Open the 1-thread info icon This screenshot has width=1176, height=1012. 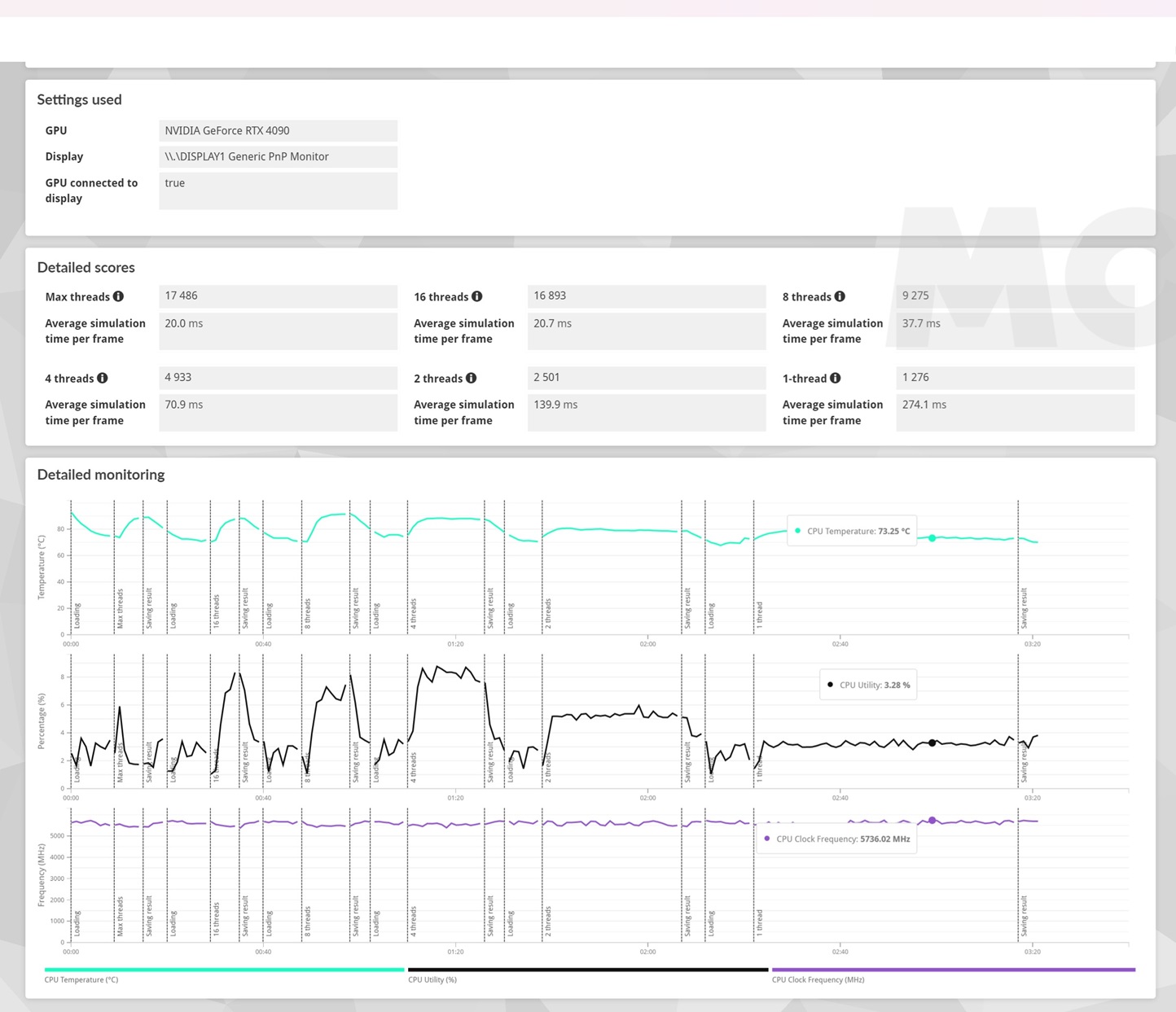point(836,378)
